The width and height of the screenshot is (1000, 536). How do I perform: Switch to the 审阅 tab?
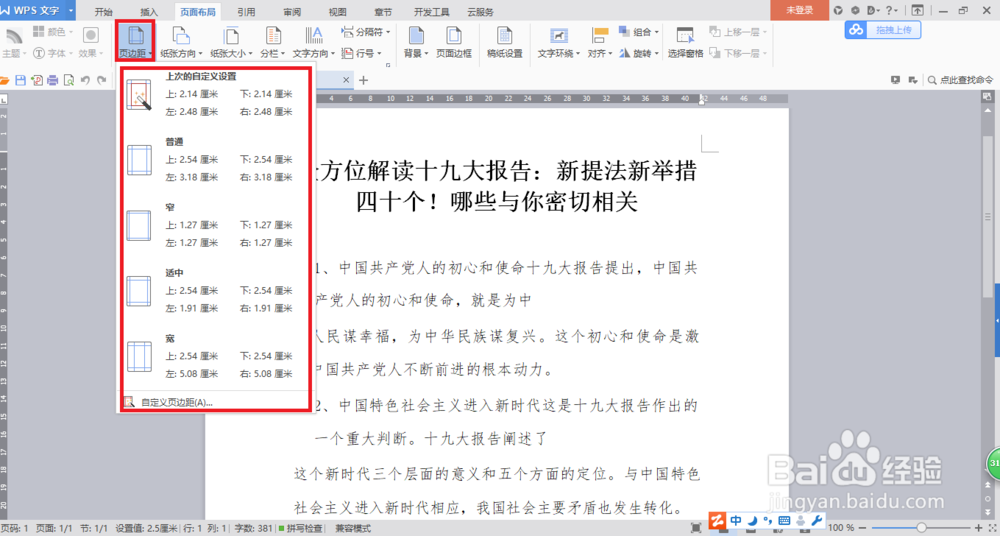pyautogui.click(x=293, y=11)
